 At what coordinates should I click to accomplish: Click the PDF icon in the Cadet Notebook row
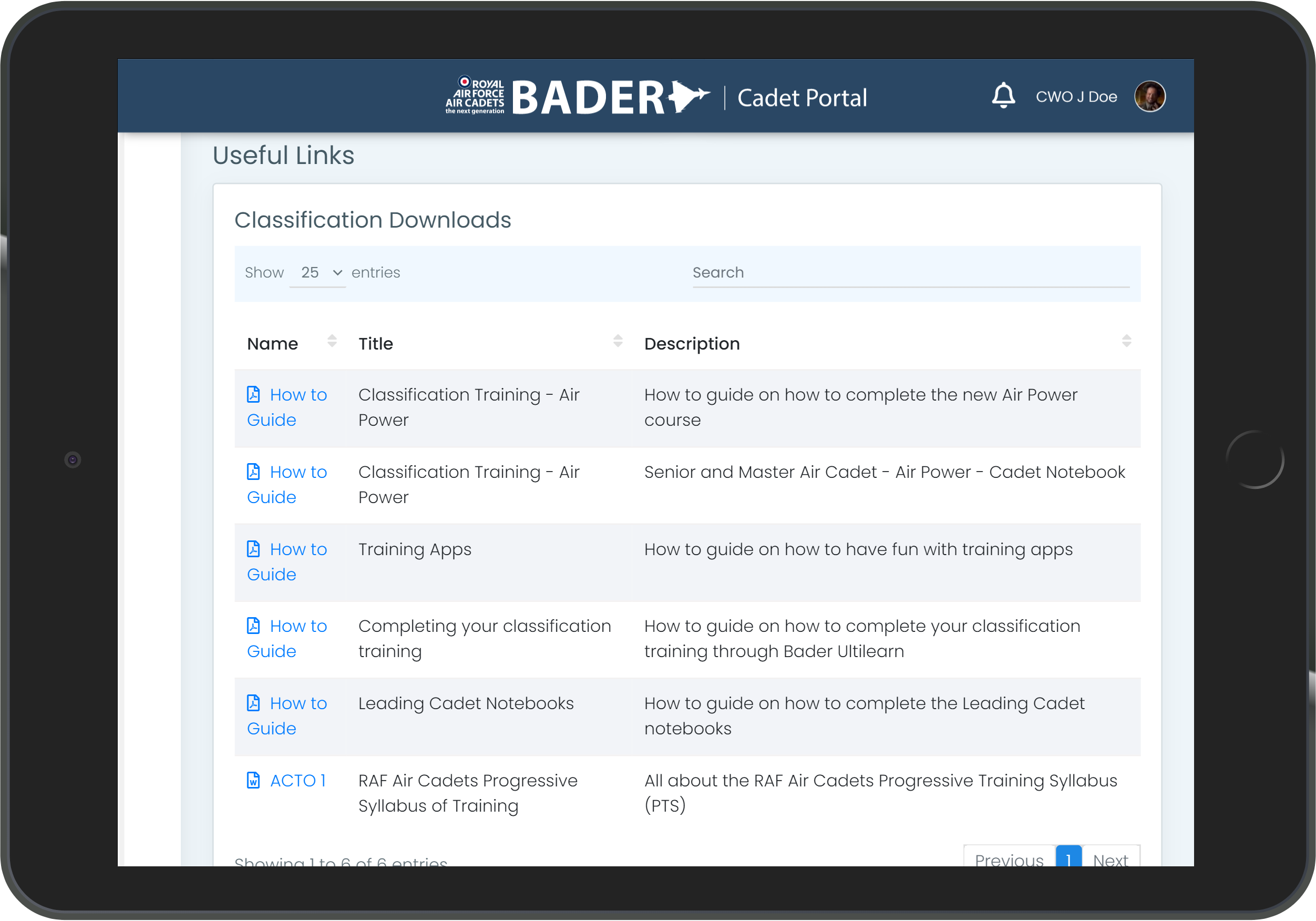pos(253,472)
